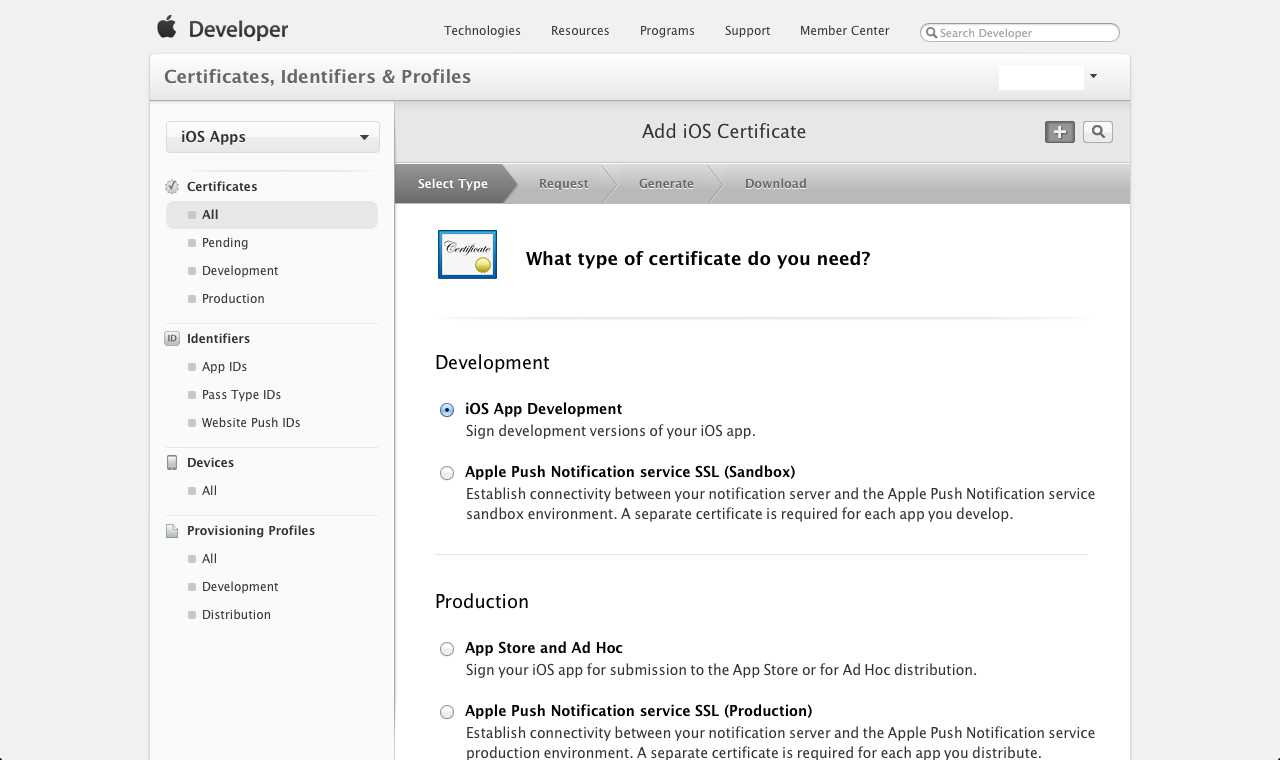Click the Certificates section icon
The height and width of the screenshot is (760, 1280).
pyautogui.click(x=172, y=187)
